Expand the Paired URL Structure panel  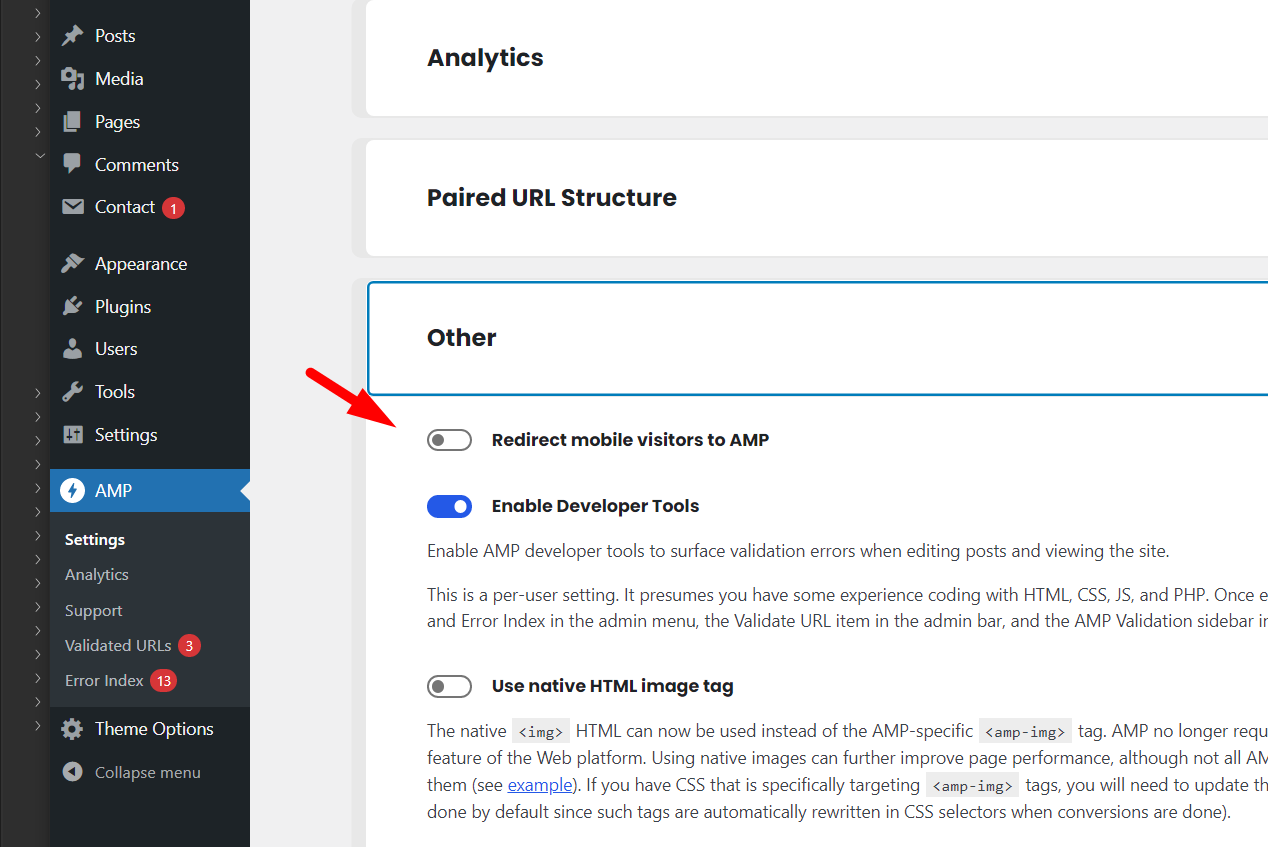point(817,198)
